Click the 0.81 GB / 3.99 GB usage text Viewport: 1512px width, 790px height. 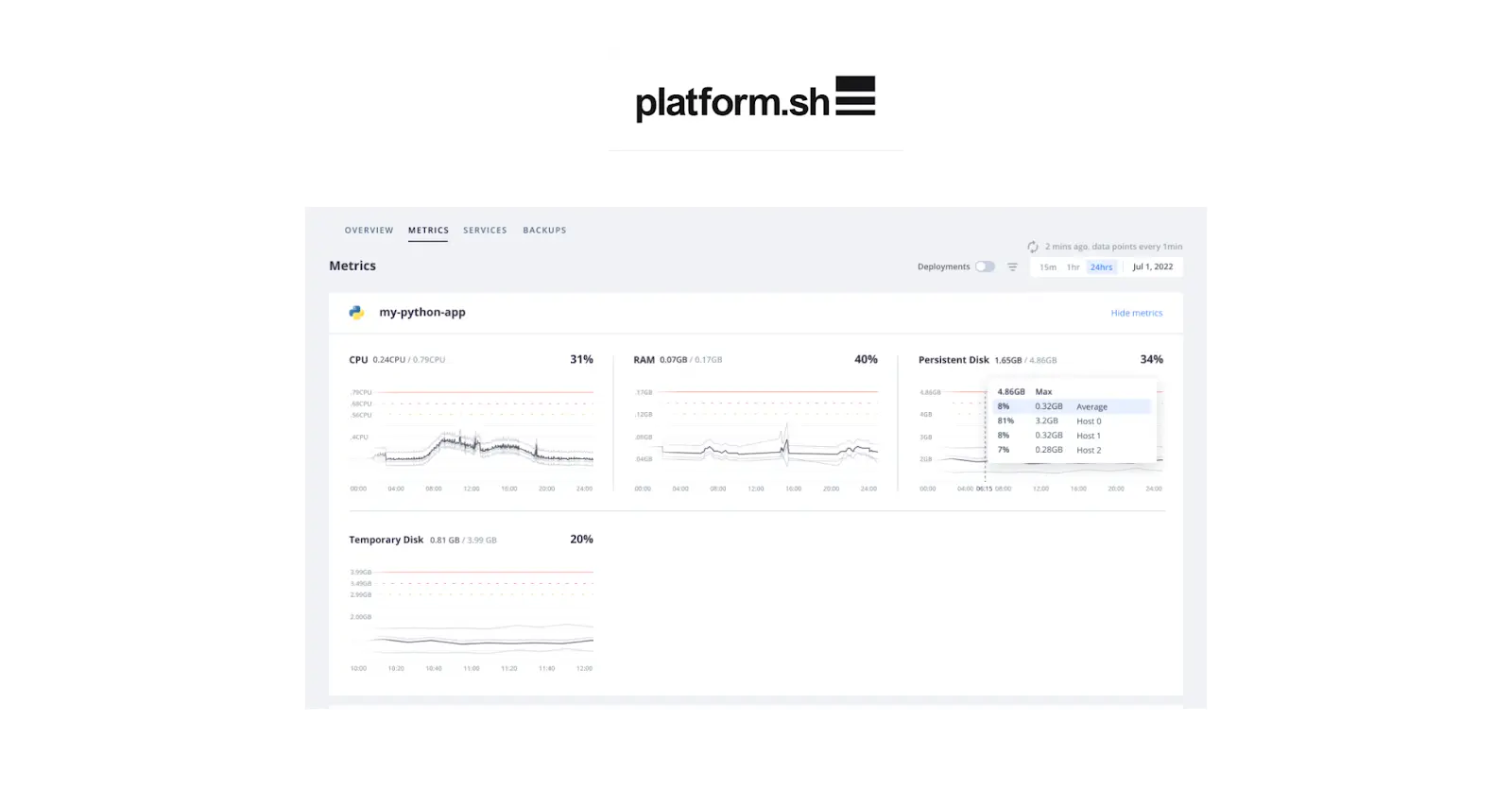coord(463,541)
